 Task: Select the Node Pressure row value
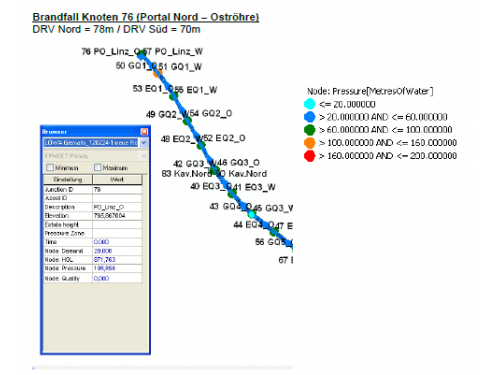[x=117, y=268]
